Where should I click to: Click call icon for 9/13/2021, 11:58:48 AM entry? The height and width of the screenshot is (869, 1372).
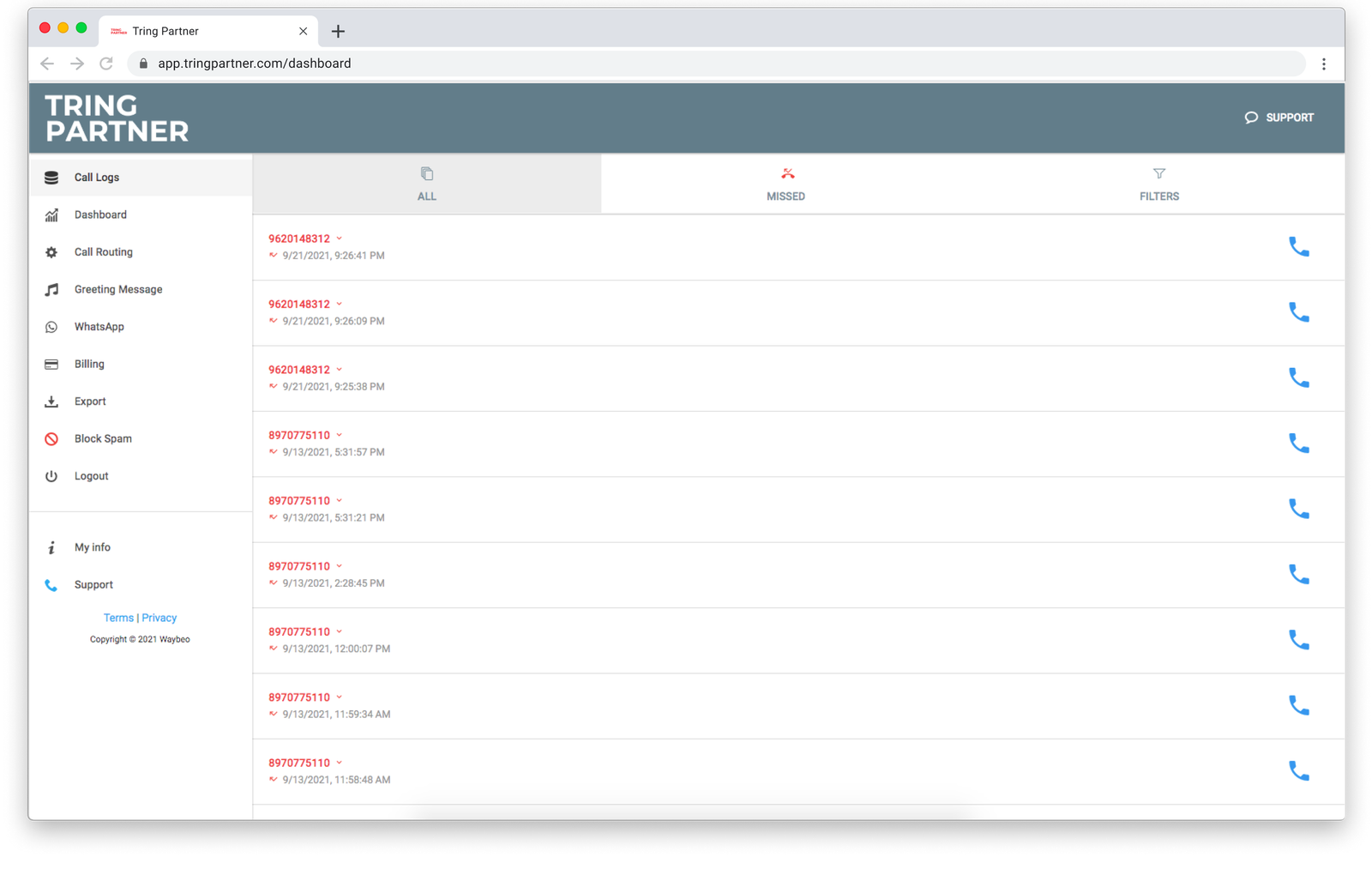pos(1298,771)
